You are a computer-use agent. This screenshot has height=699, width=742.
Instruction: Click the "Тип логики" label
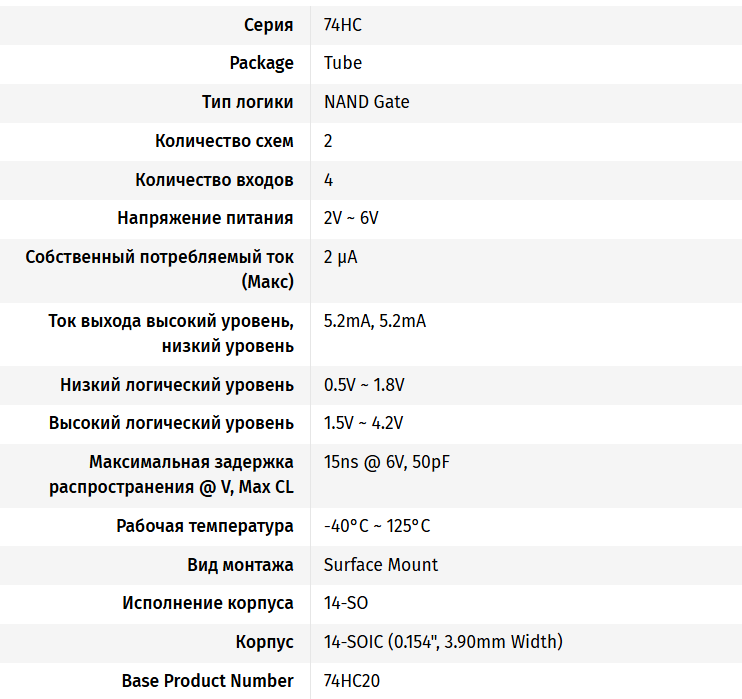click(247, 102)
